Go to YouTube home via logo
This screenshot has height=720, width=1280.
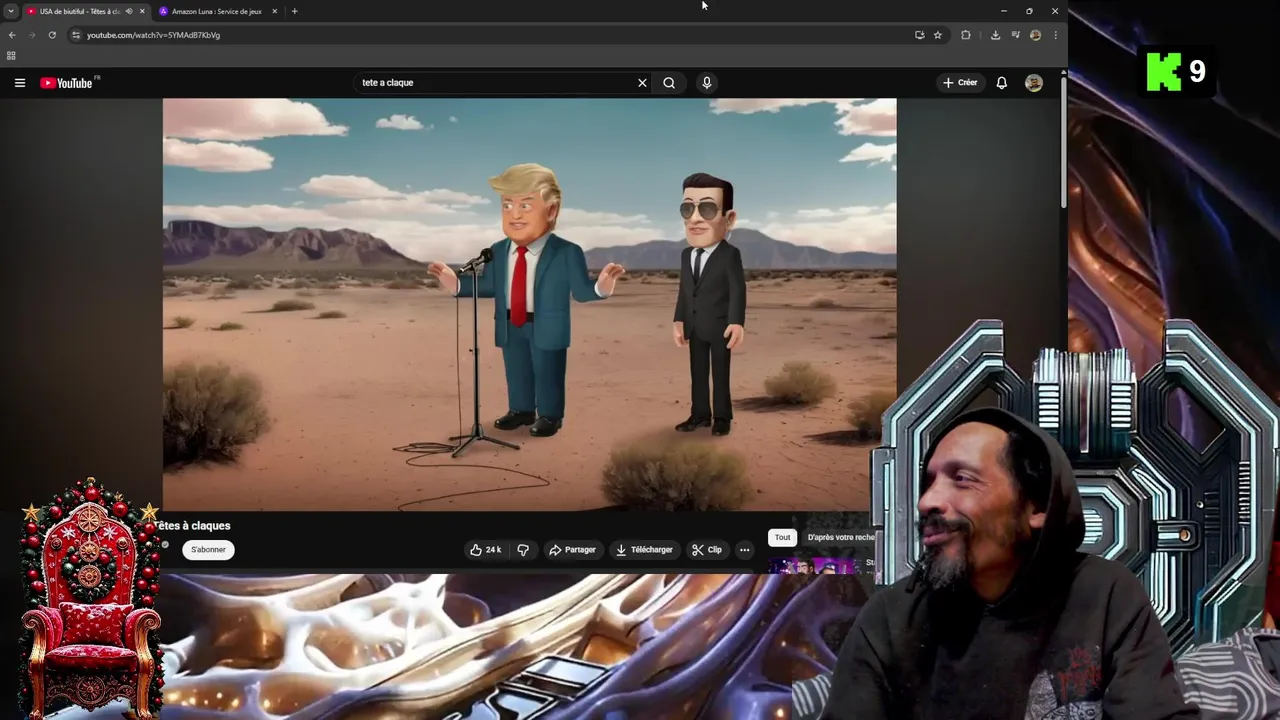(x=68, y=83)
